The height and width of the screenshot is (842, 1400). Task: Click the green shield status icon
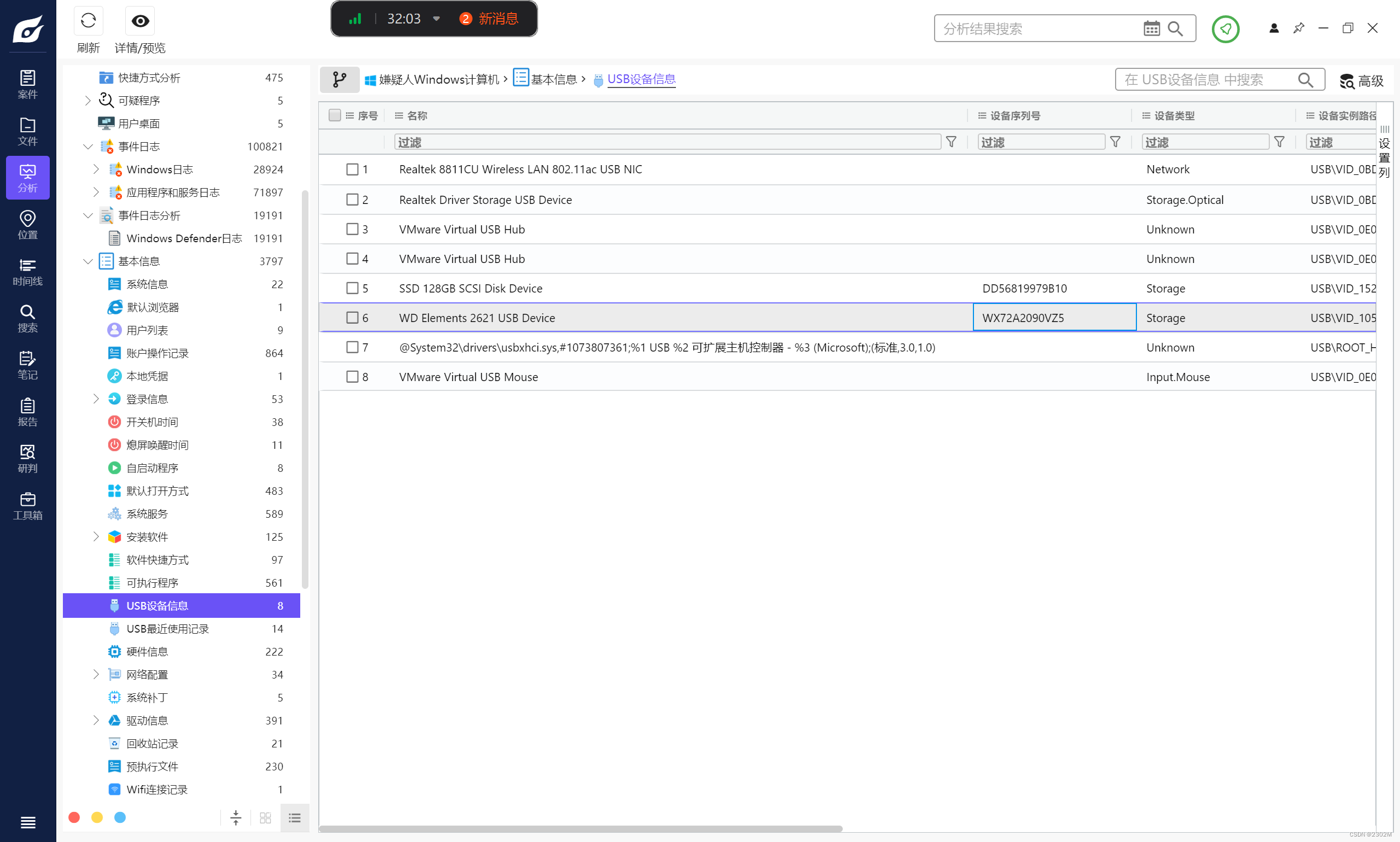pos(1225,28)
